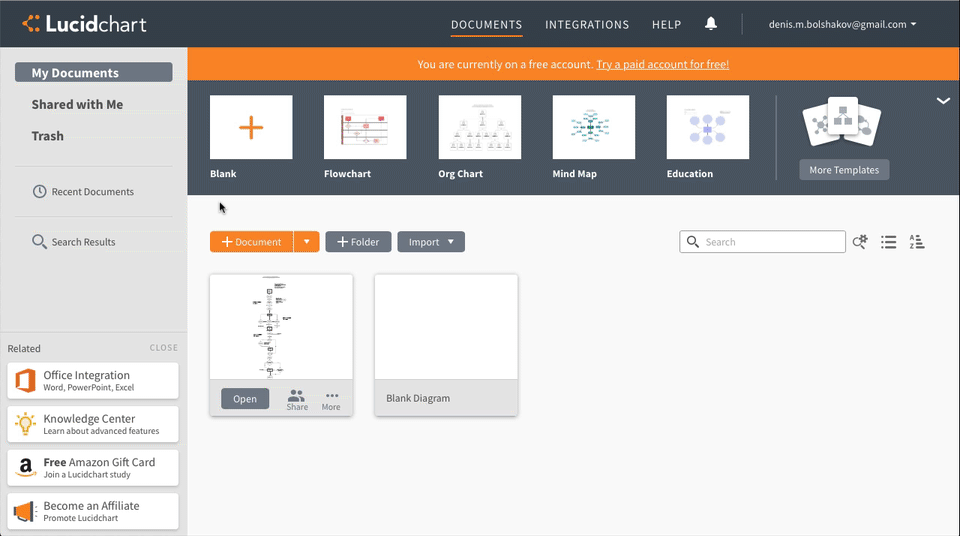Close the Related panel
Image resolution: width=960 pixels, height=536 pixels.
[x=163, y=347]
